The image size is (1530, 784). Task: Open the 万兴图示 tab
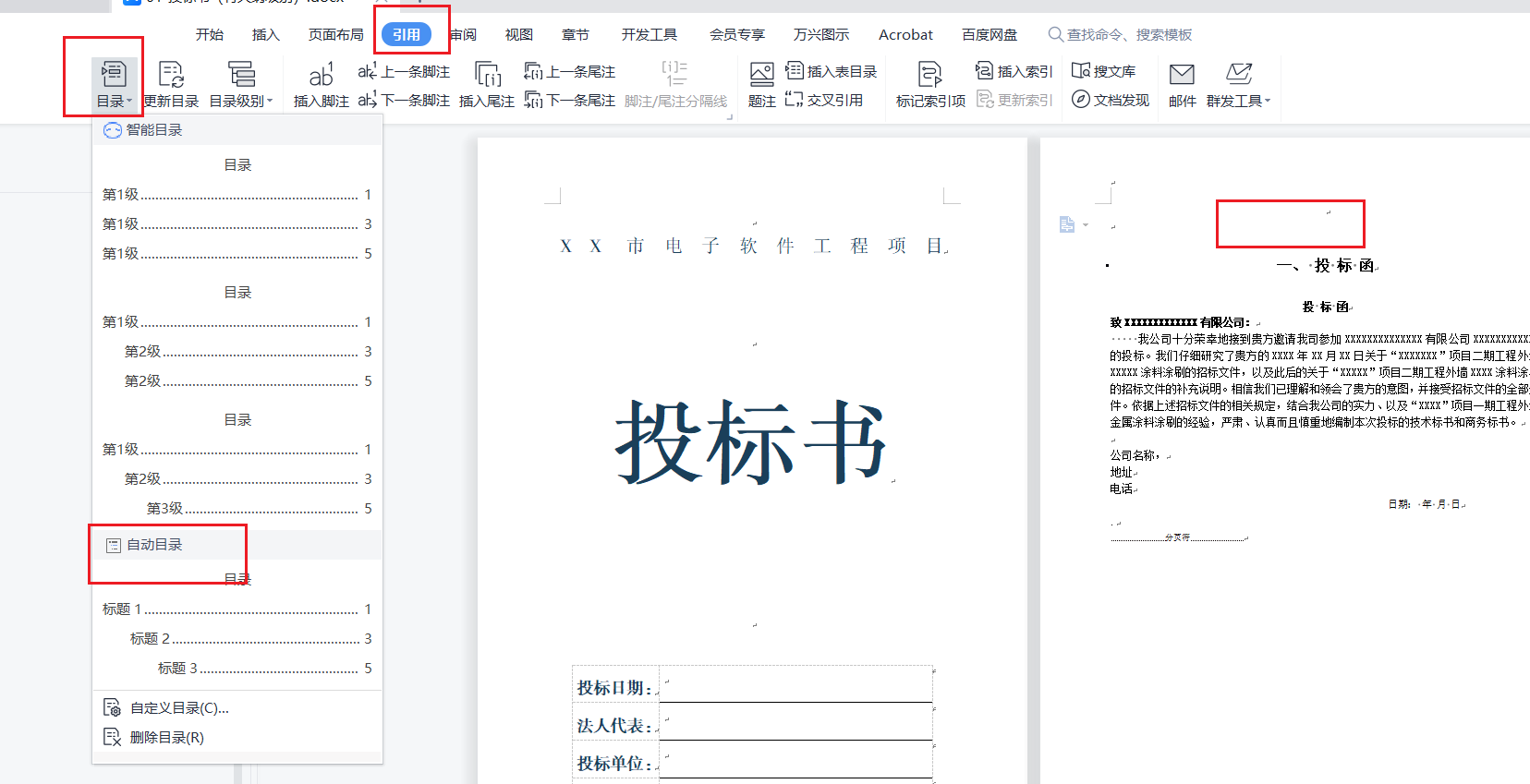(x=821, y=34)
